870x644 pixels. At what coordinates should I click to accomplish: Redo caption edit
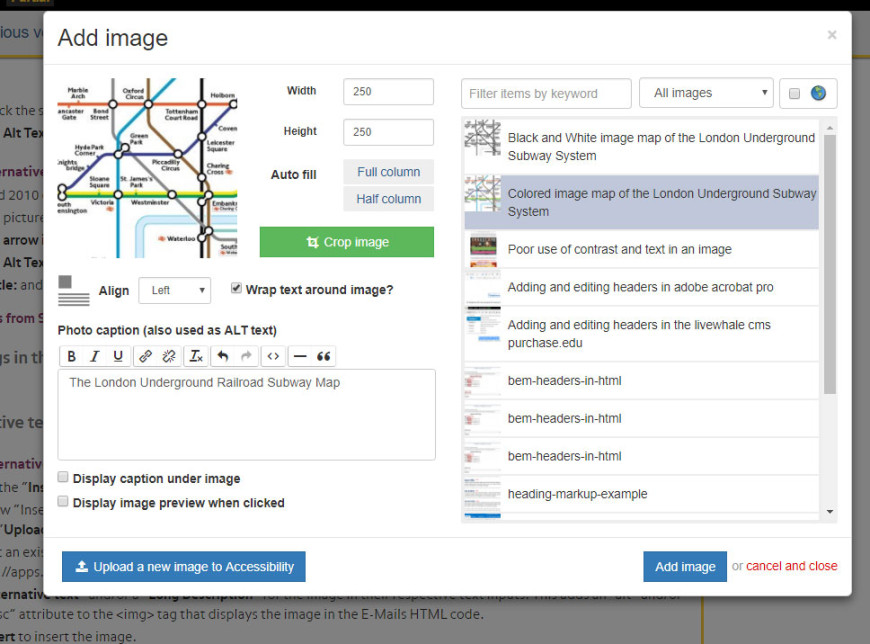(246, 356)
